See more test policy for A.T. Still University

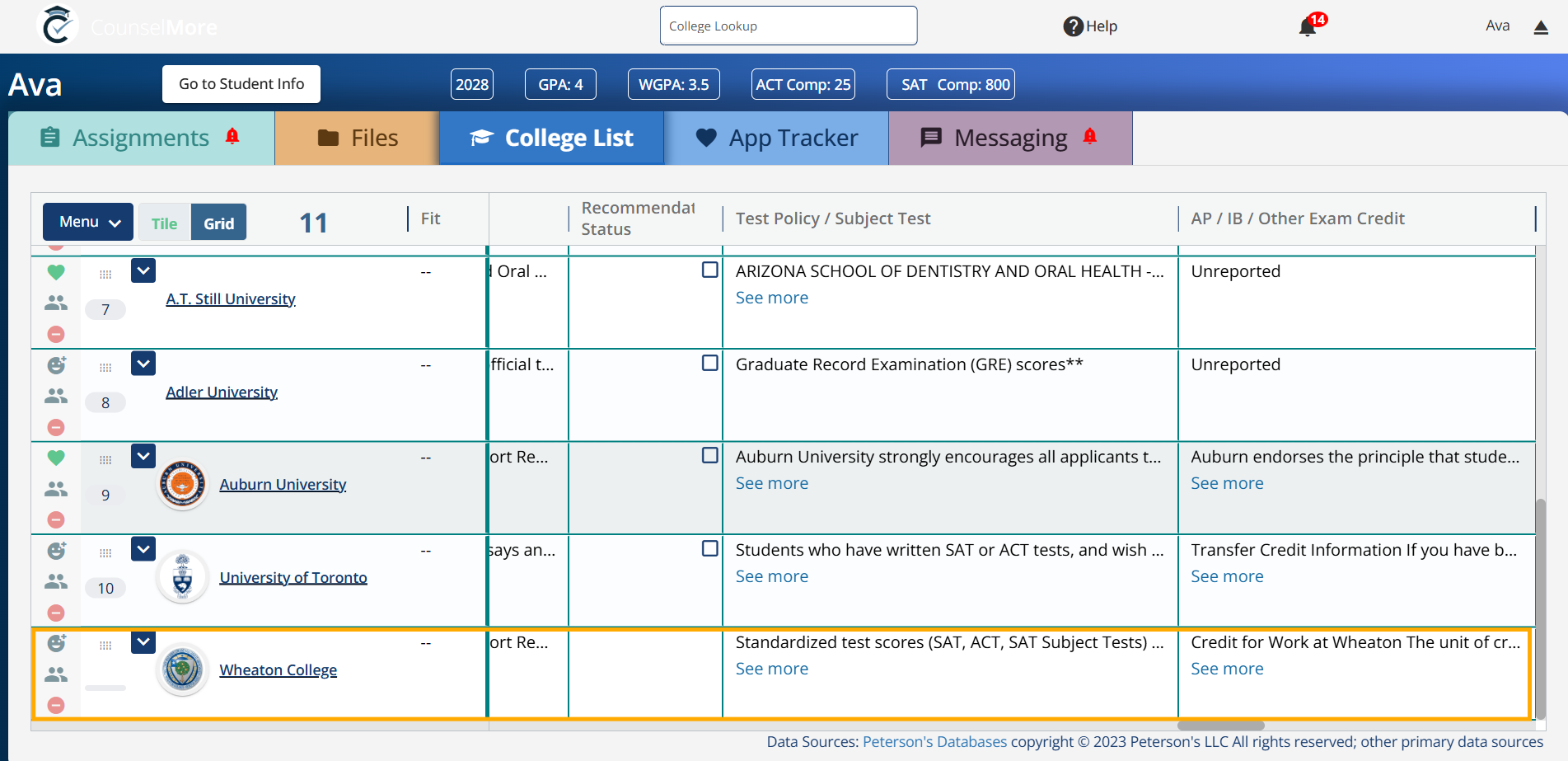pyautogui.click(x=772, y=298)
